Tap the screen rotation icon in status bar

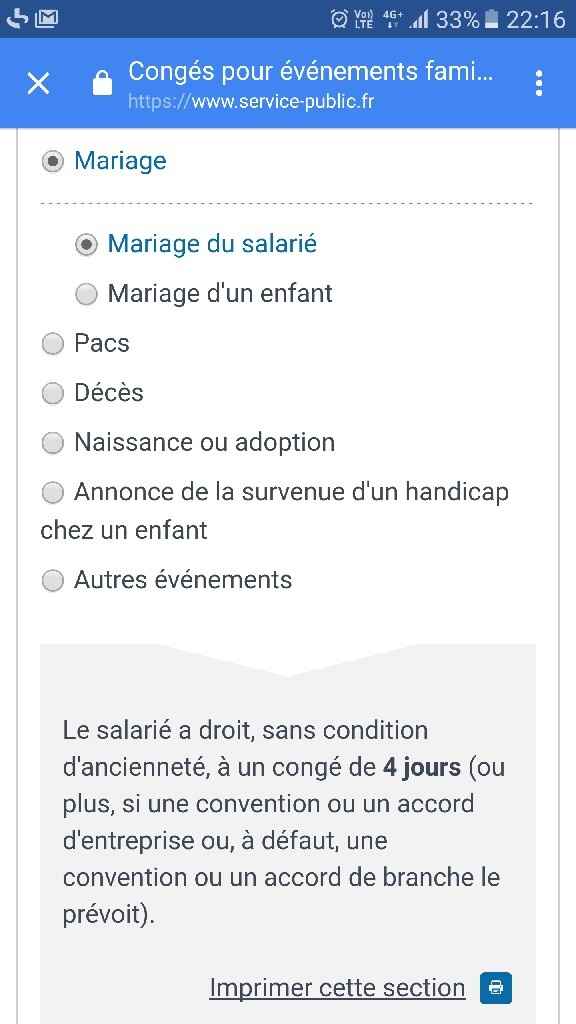tap(14, 16)
